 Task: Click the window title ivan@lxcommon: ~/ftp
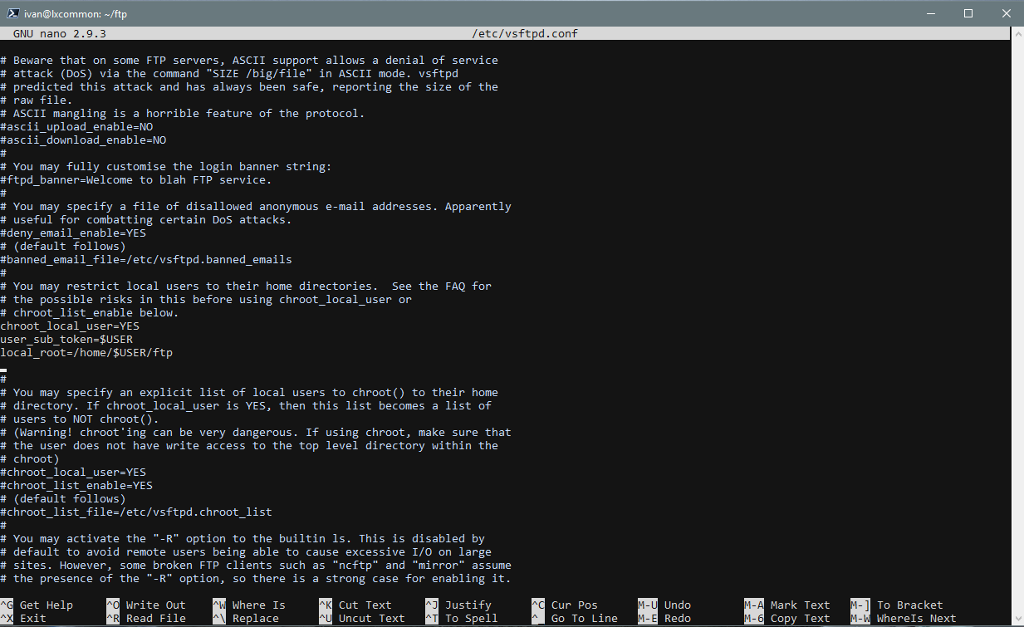click(75, 14)
